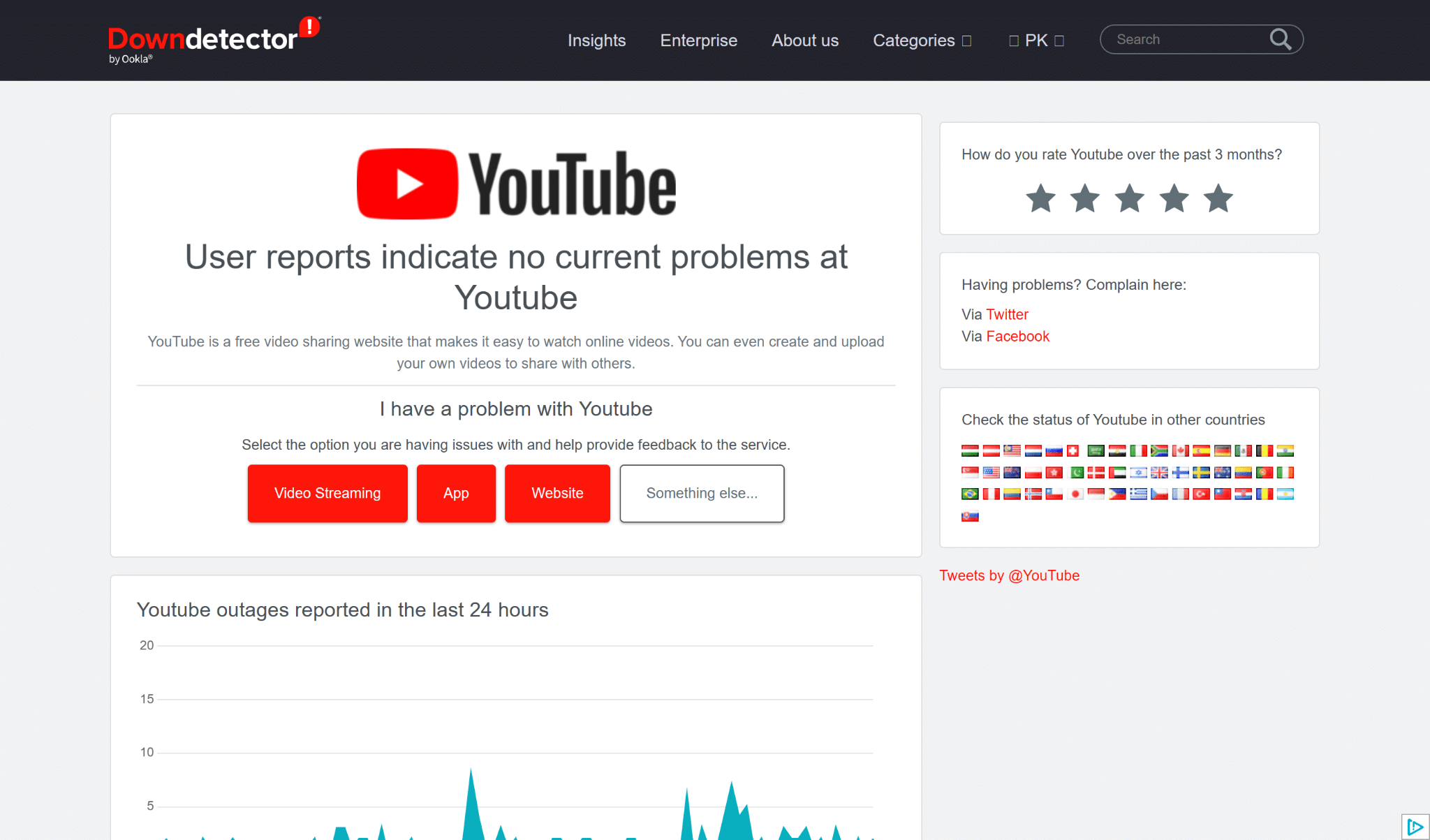The width and height of the screenshot is (1430, 840).
Task: Select the Hong Kong flag
Action: click(1054, 472)
